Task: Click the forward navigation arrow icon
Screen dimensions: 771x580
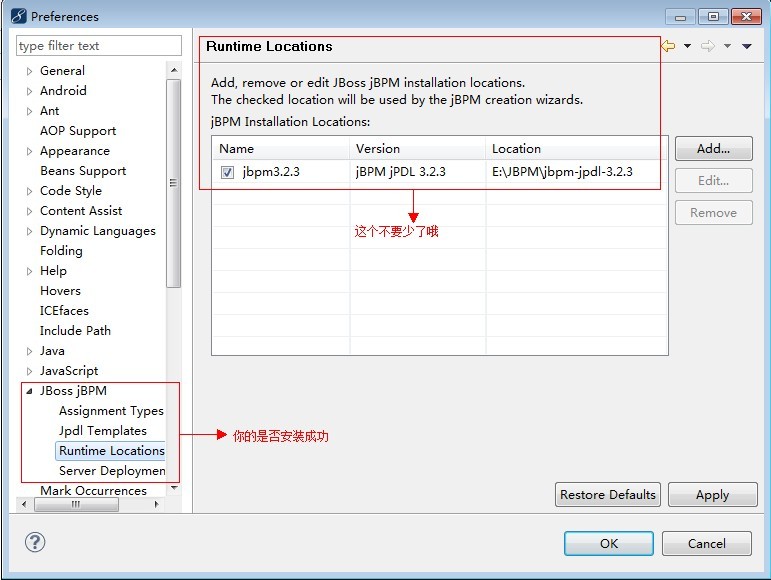Action: 708,46
